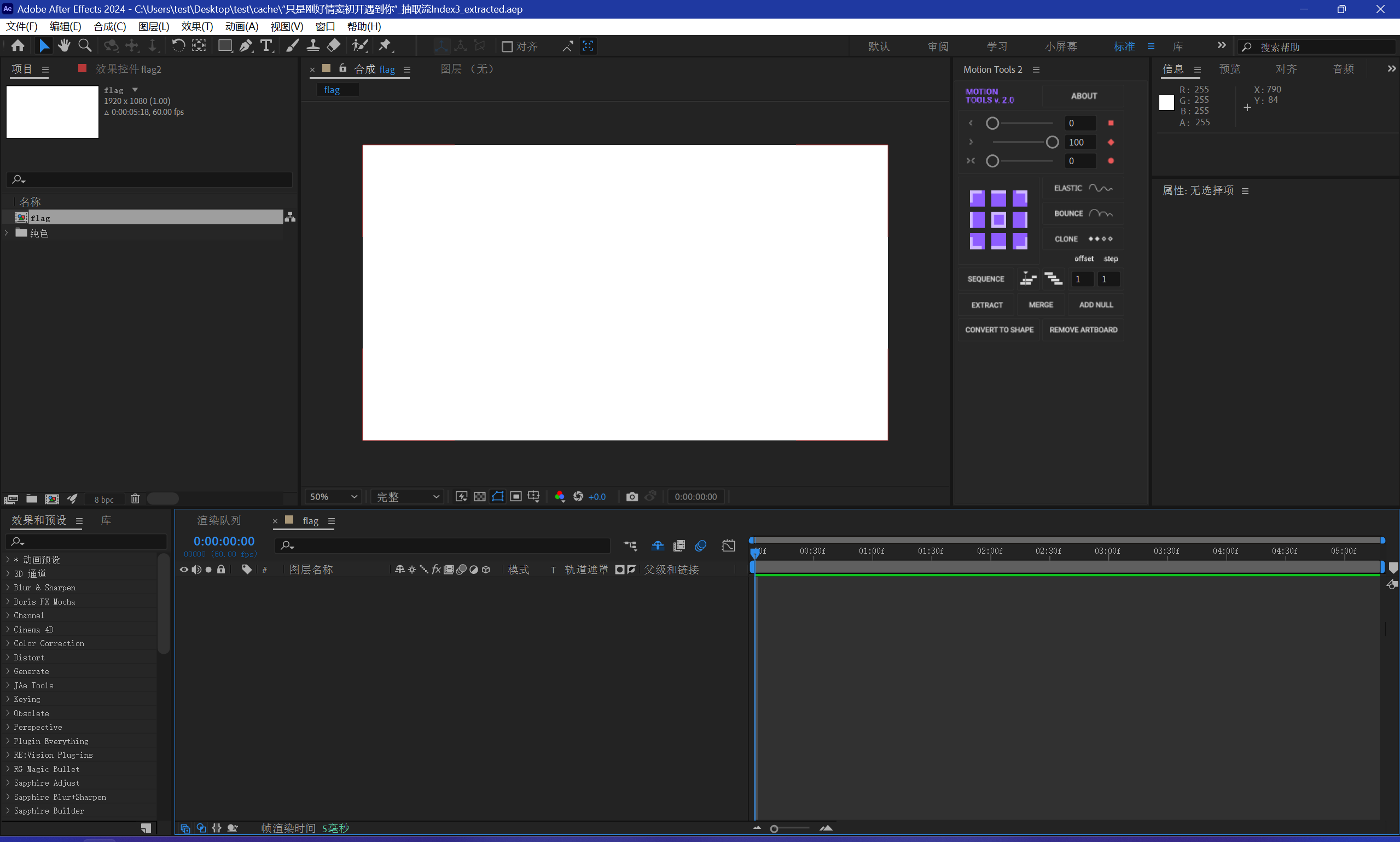Enable the snapping 对齐 checkbox
This screenshot has width=1400, height=842.
[x=507, y=47]
